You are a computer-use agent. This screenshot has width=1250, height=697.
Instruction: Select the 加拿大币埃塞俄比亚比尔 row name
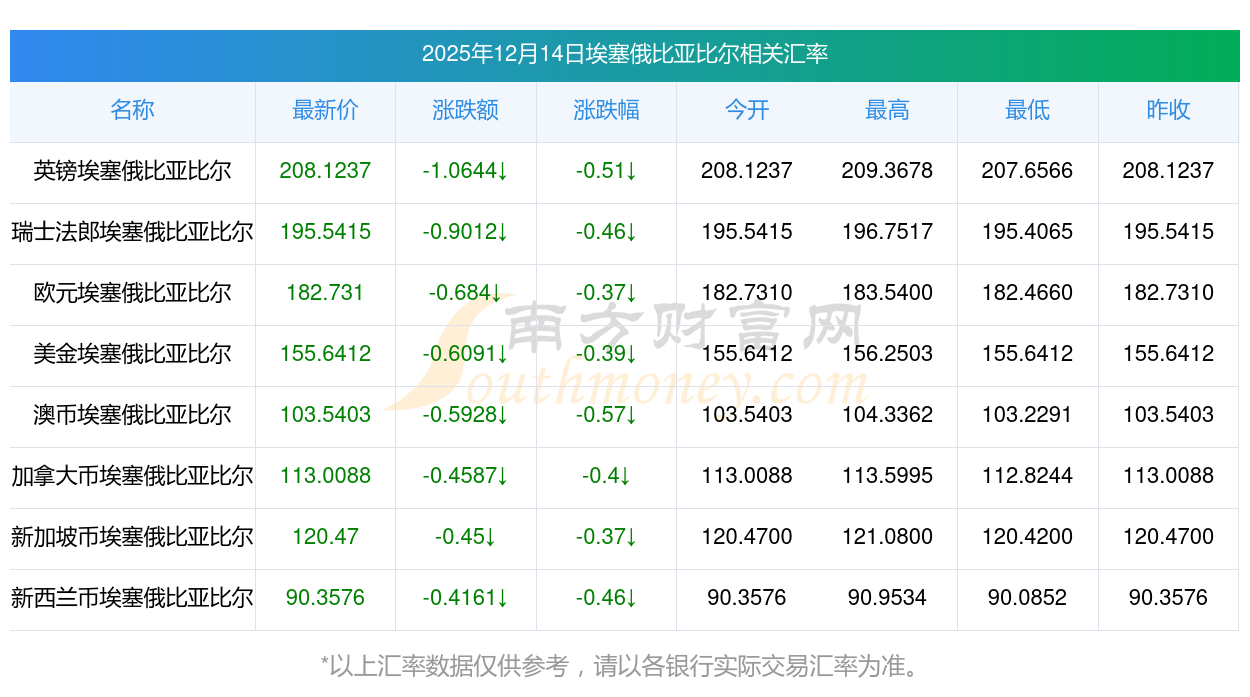click(132, 476)
